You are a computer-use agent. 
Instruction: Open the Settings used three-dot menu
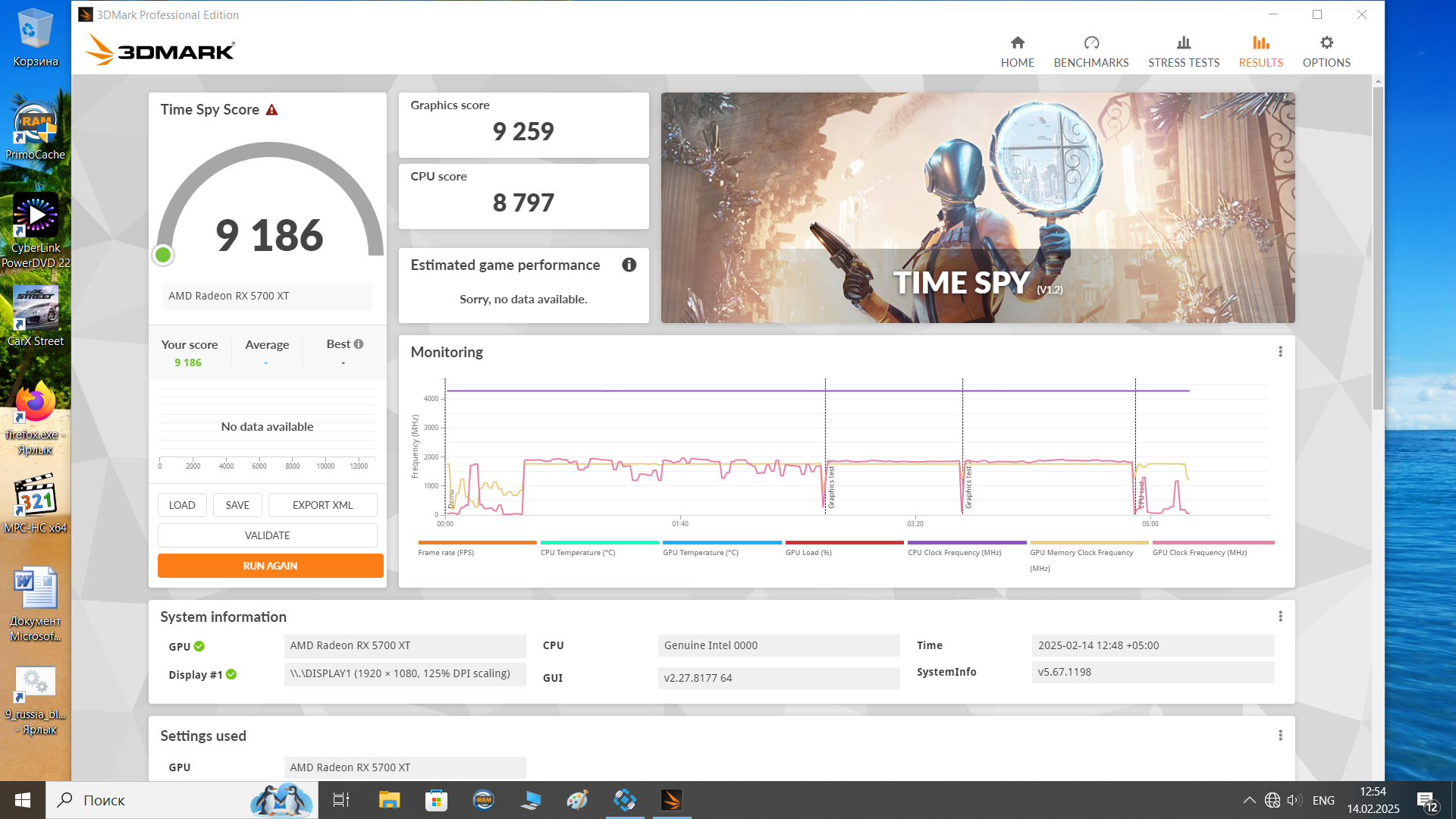pos(1280,736)
